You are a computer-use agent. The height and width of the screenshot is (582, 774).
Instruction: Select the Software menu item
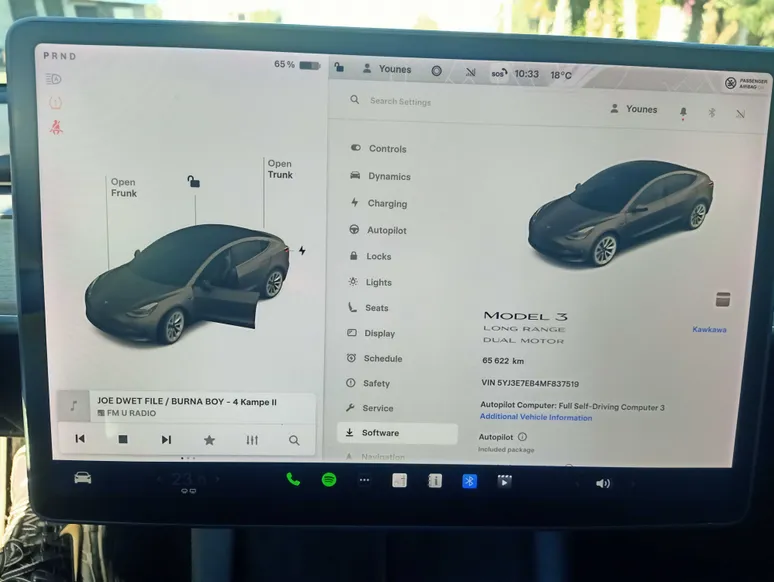[x=397, y=433]
